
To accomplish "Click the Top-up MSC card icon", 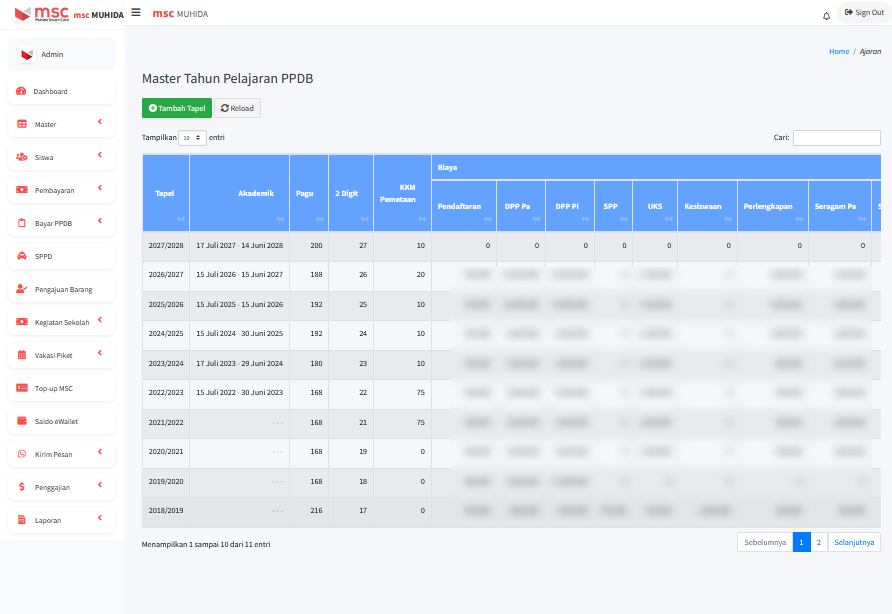I will [21, 388].
